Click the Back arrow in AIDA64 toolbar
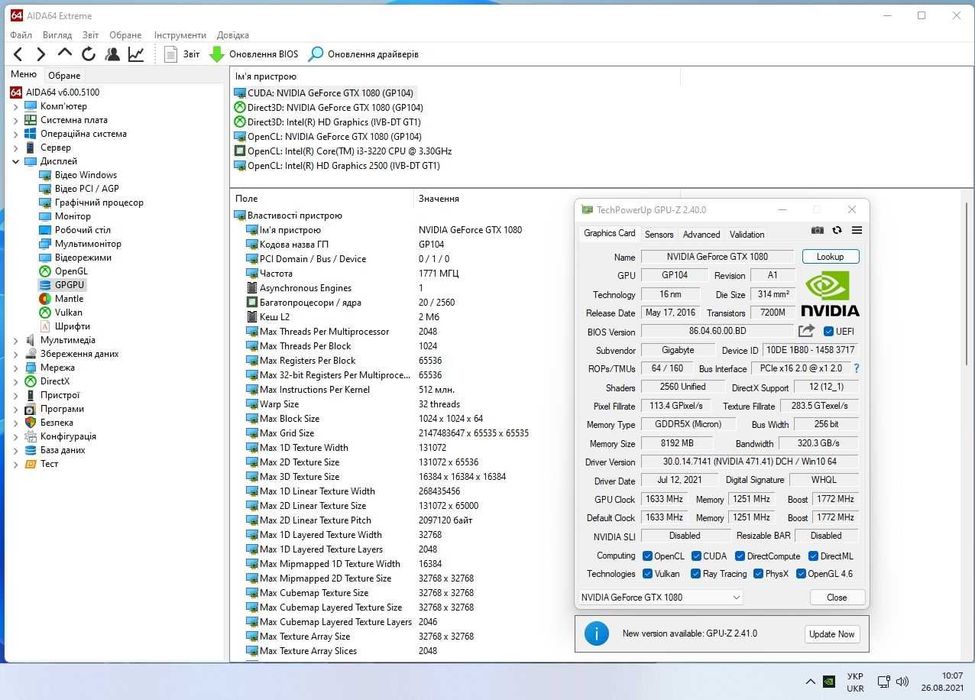975x700 pixels. click(x=18, y=54)
